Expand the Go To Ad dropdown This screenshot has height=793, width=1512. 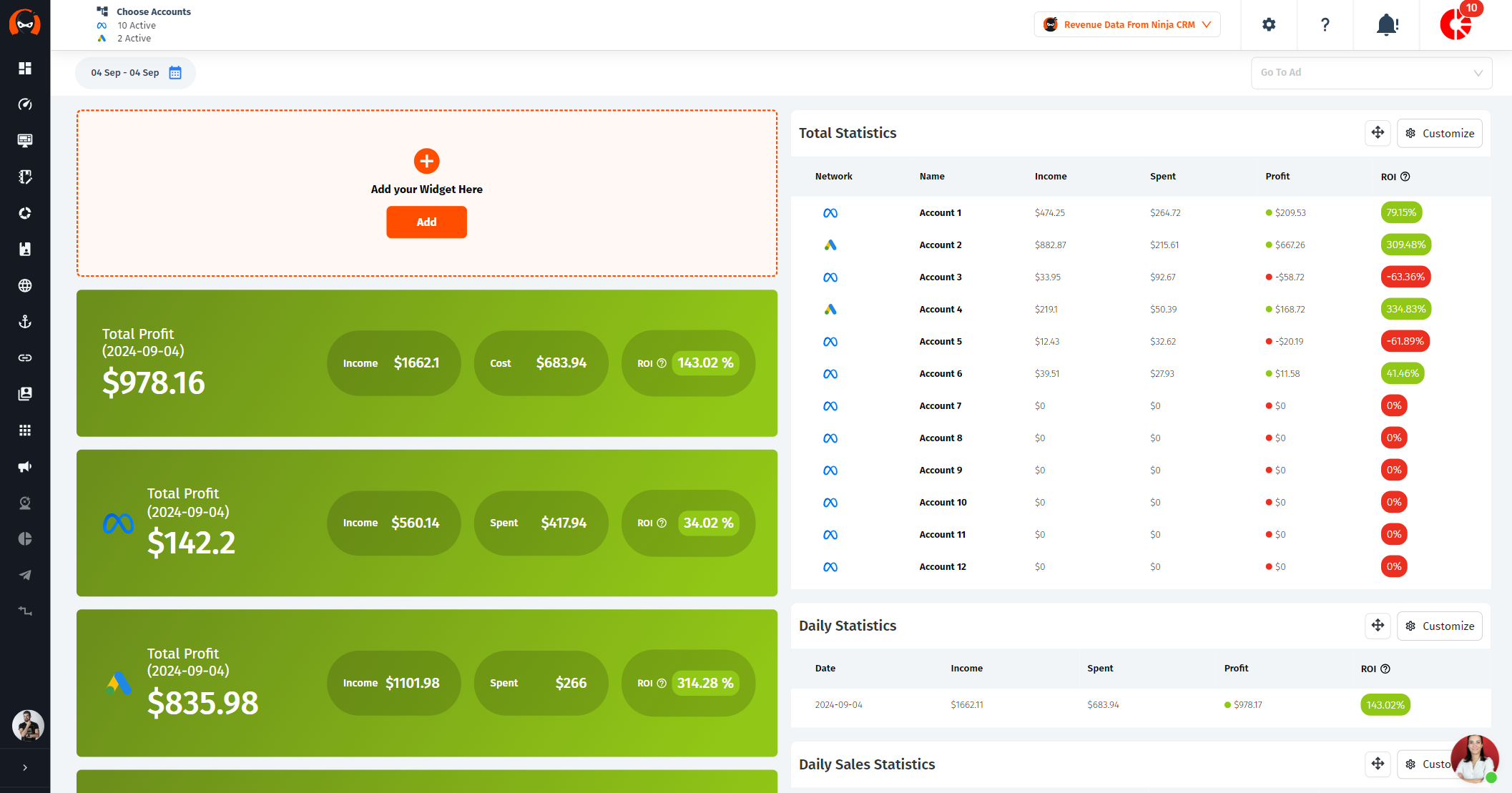point(1371,73)
